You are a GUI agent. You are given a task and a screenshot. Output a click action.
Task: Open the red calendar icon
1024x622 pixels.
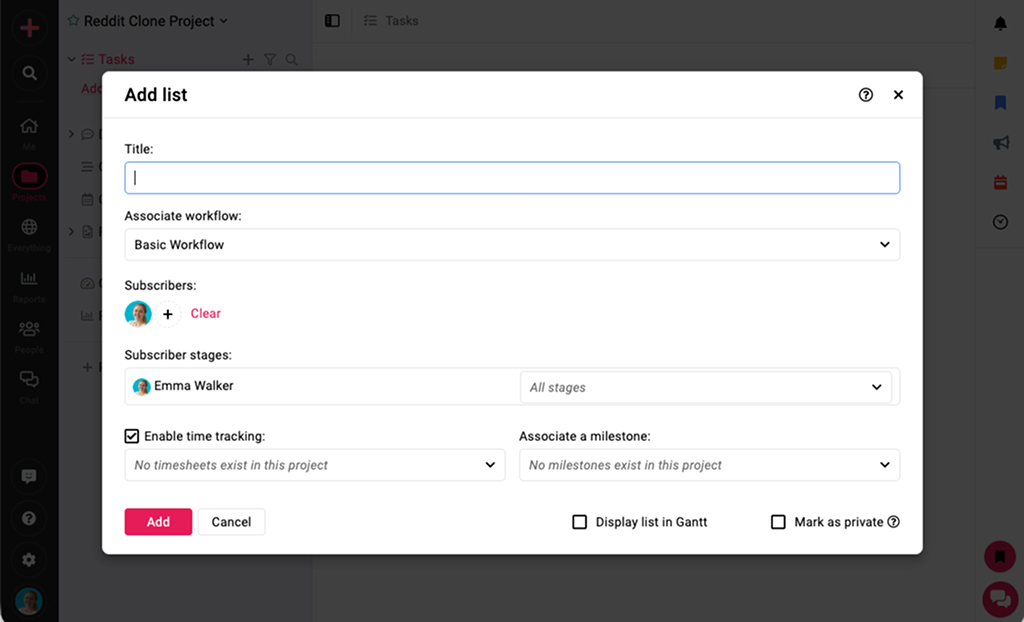1000,182
